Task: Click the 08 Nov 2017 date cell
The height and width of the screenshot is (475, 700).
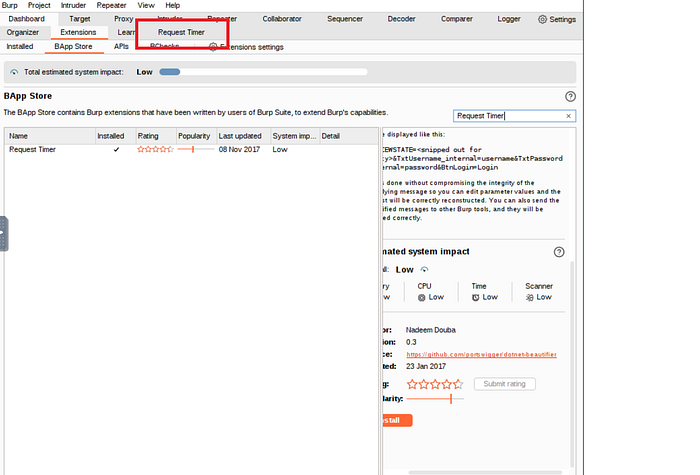Action: pos(239,150)
